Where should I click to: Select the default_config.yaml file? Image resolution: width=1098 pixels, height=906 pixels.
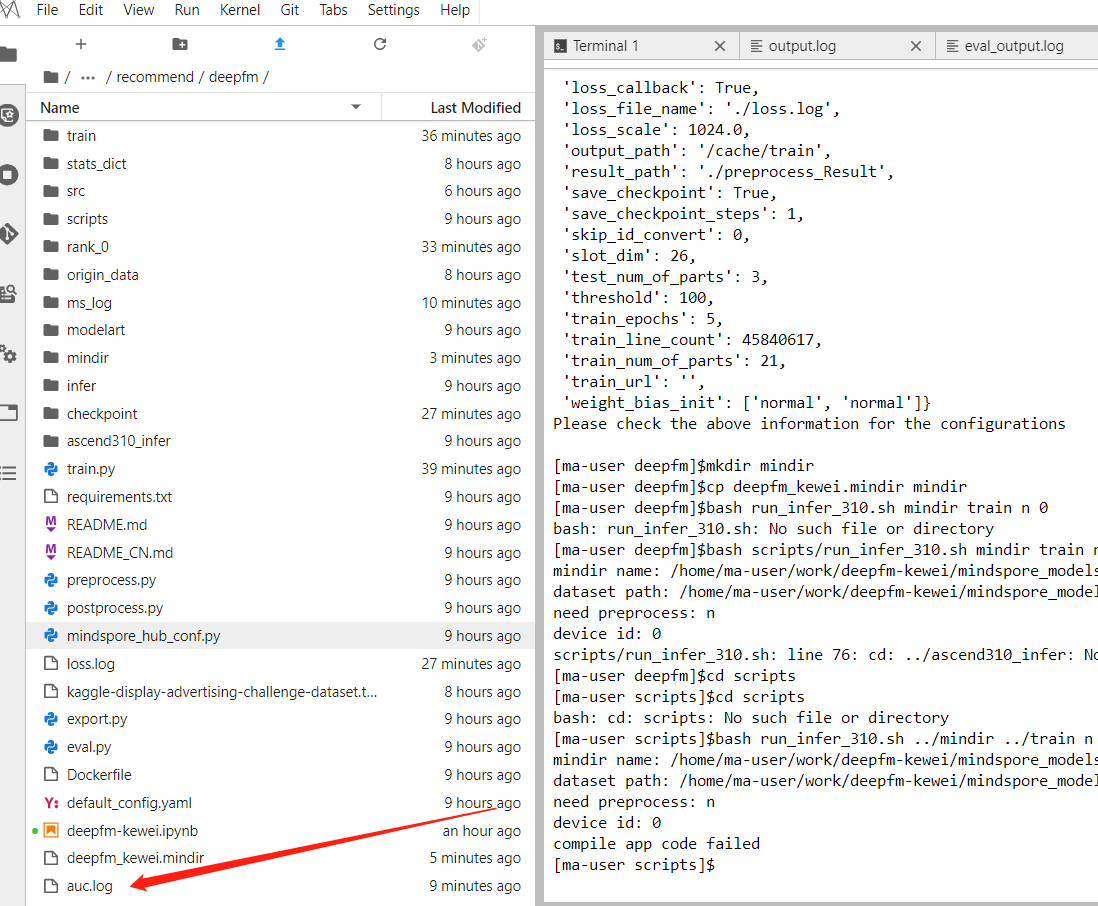(281, 803)
